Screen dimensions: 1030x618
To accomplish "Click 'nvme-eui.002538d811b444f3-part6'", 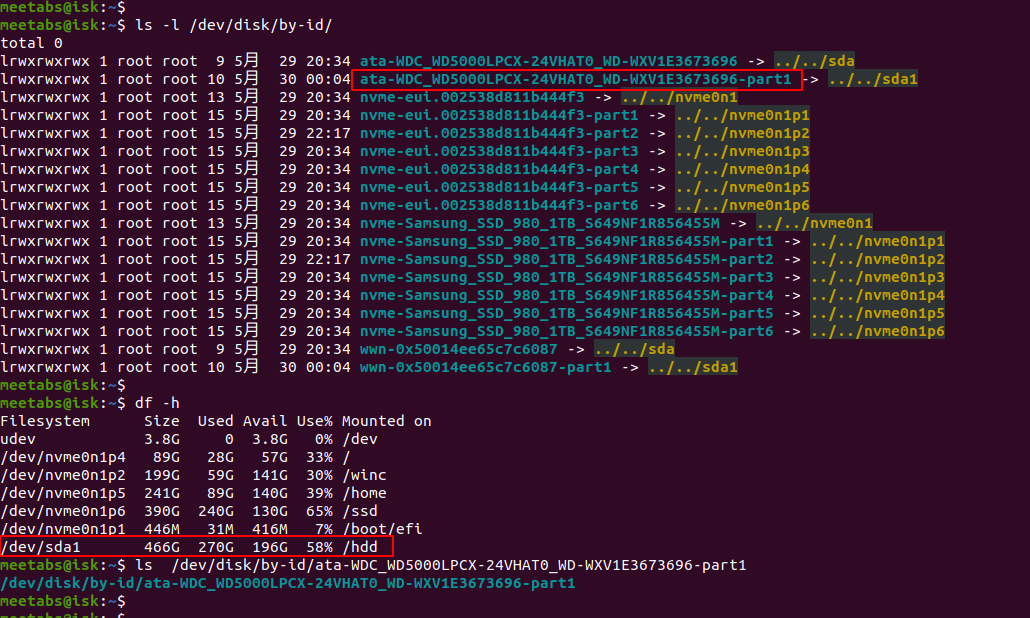I will coord(499,206).
